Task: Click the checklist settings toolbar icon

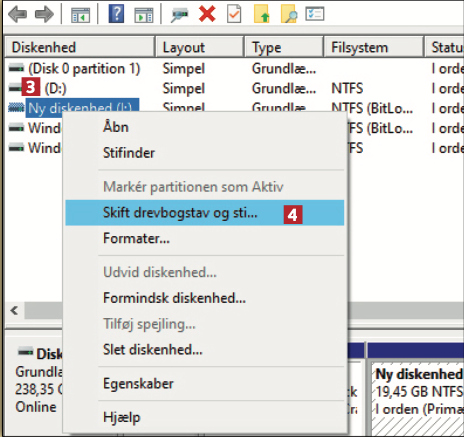Action: pyautogui.click(x=315, y=14)
